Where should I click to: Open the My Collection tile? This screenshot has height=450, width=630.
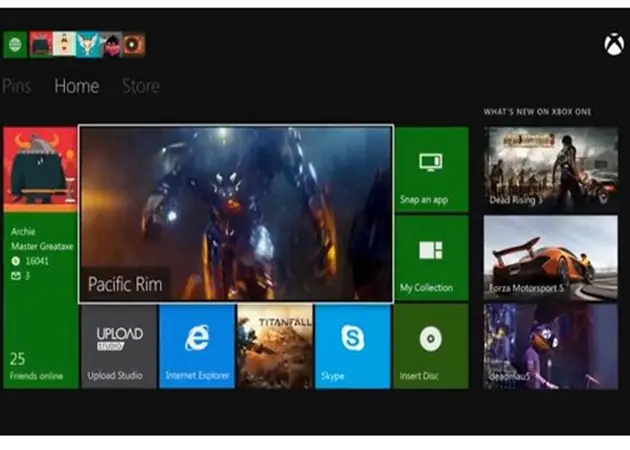coord(432,258)
